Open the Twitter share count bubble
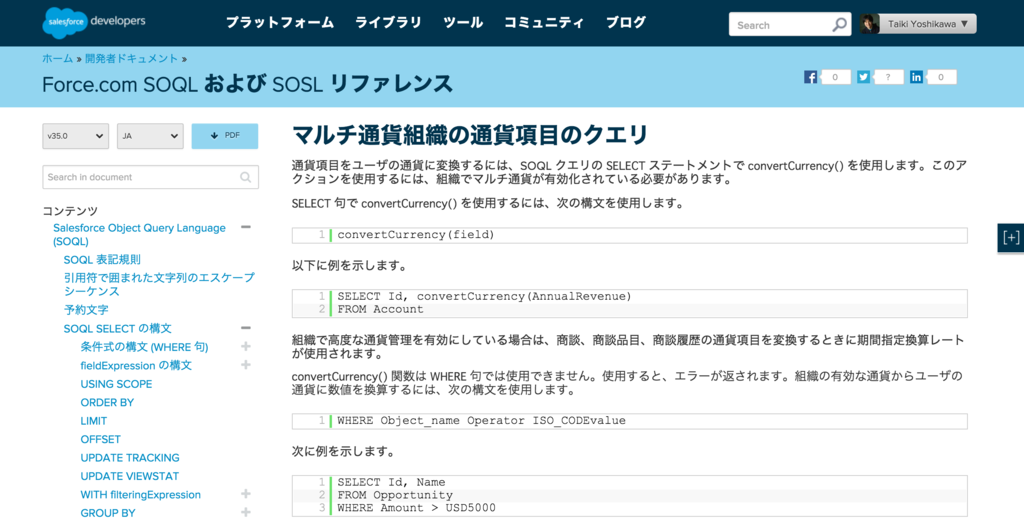This screenshot has width=1024, height=524. click(888, 77)
